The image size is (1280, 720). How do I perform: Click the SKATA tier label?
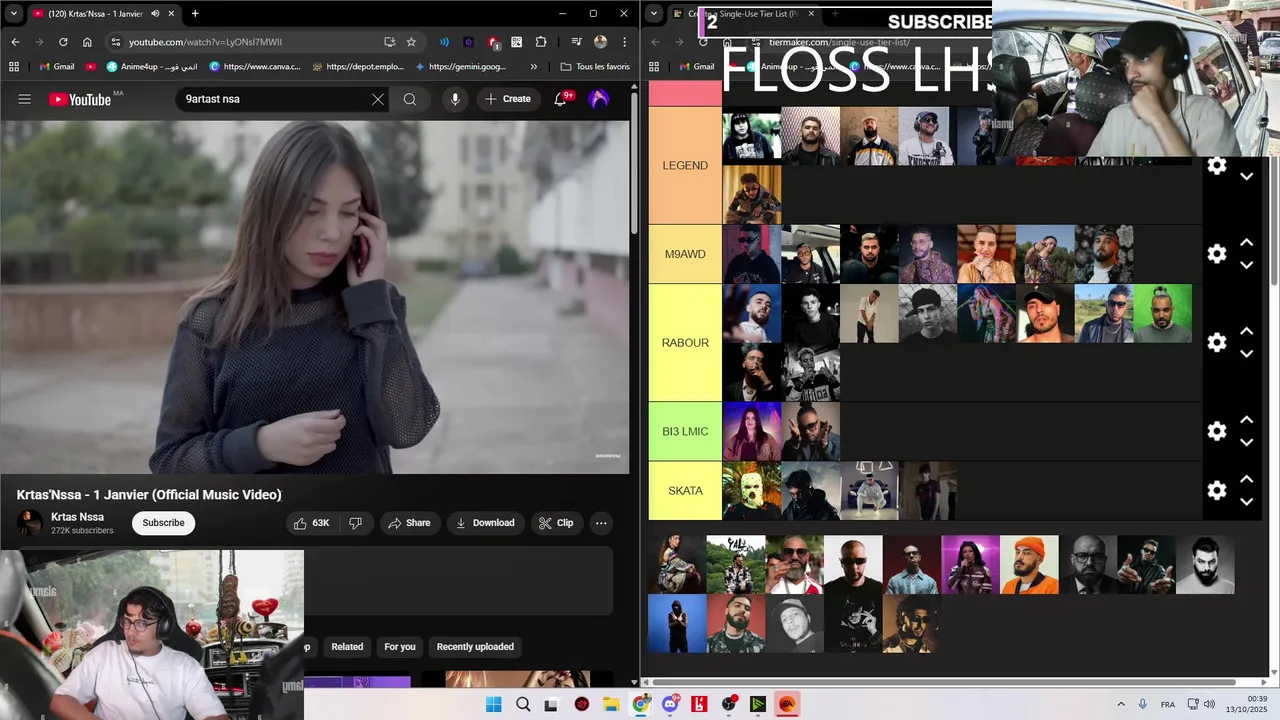pos(685,491)
